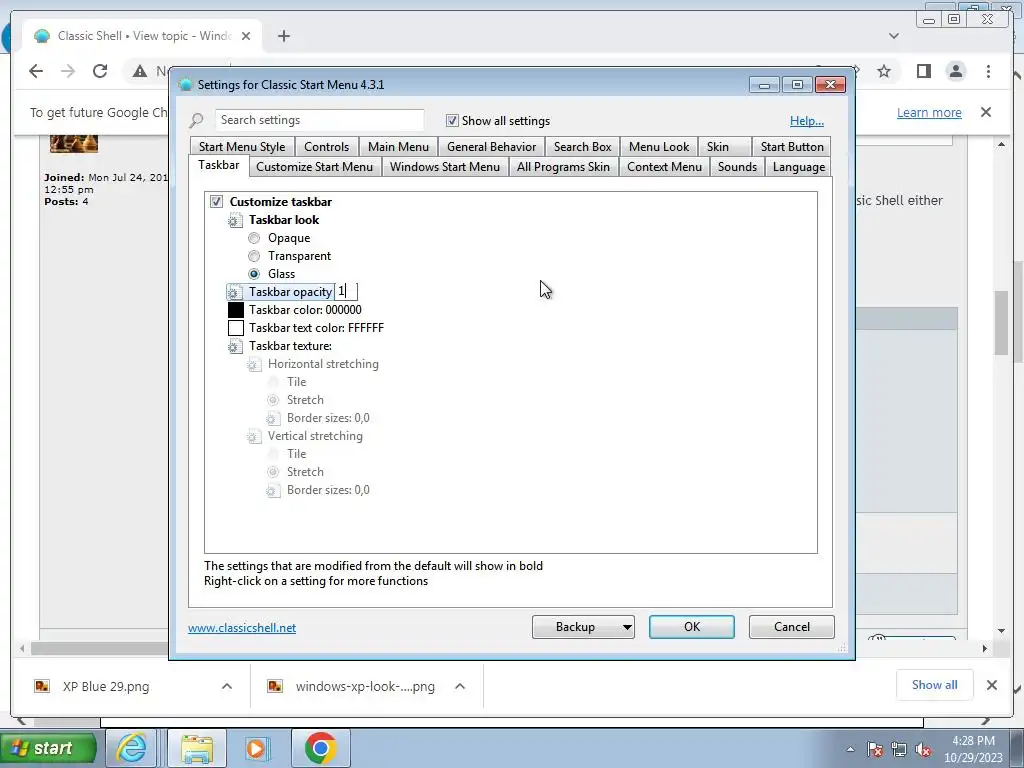Select the Glass taskbar look
Image resolution: width=1024 pixels, height=768 pixels.
click(x=254, y=274)
